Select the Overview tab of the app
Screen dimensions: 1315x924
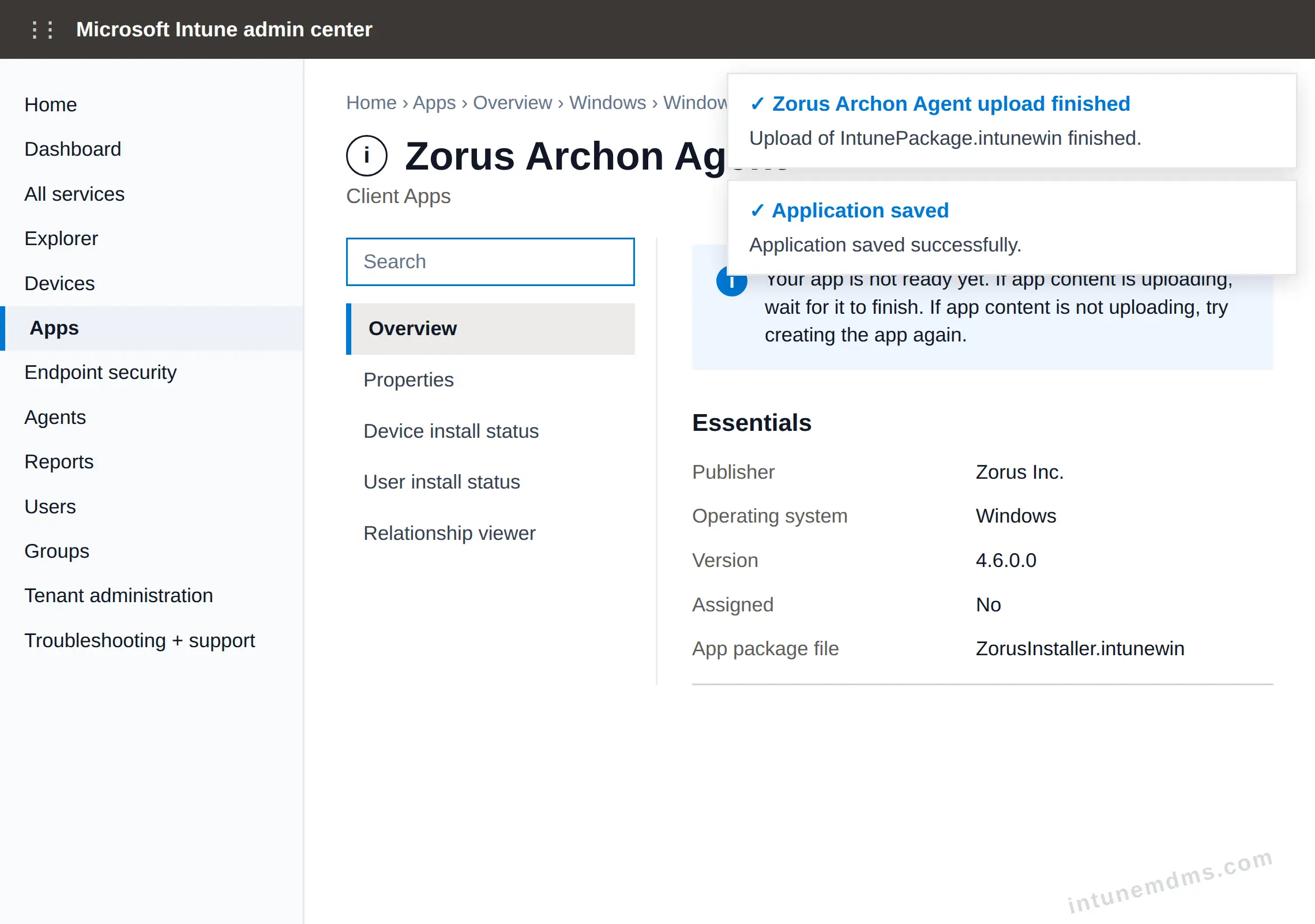490,329
